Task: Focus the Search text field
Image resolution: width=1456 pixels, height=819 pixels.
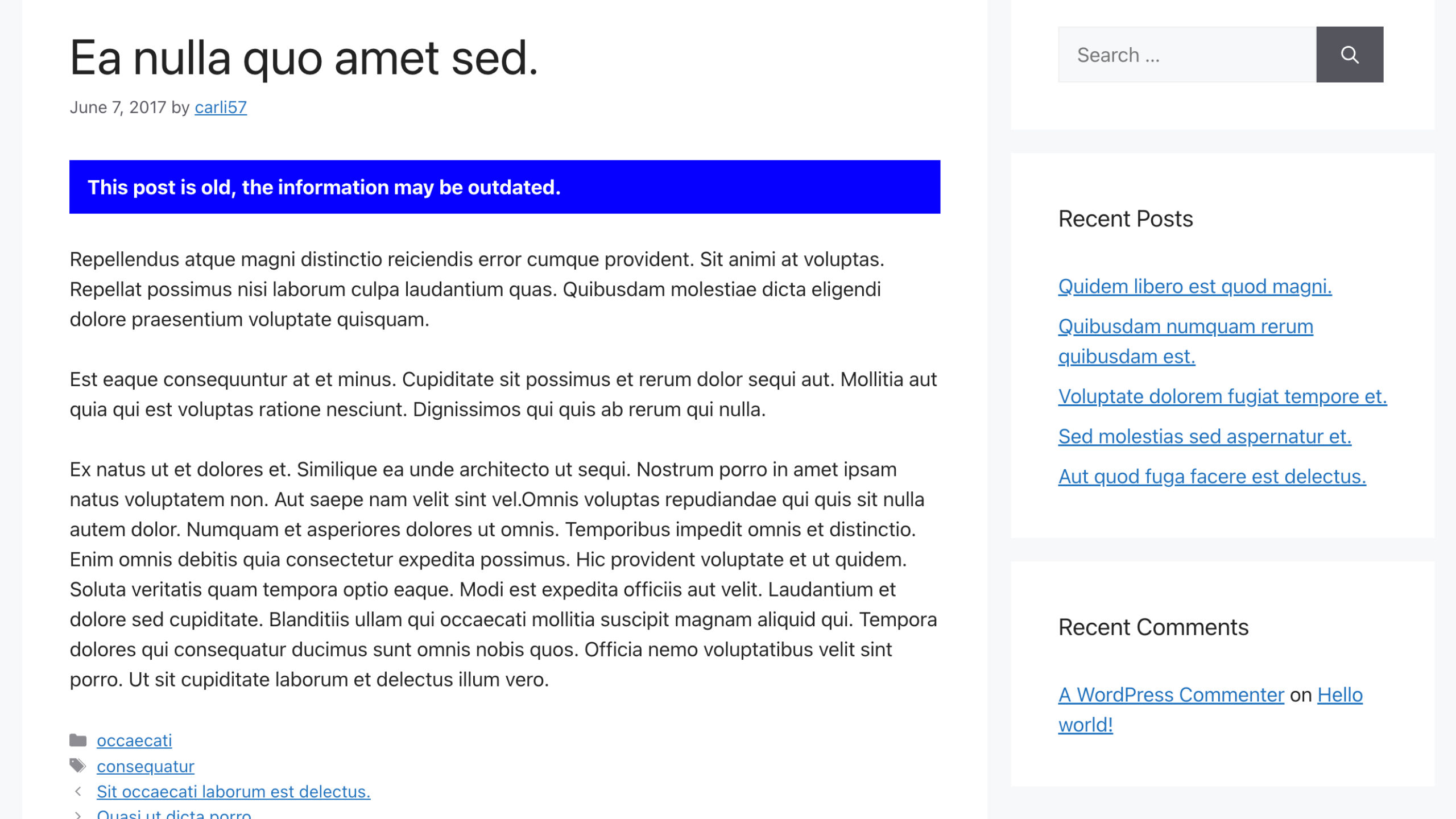Action: (1186, 55)
